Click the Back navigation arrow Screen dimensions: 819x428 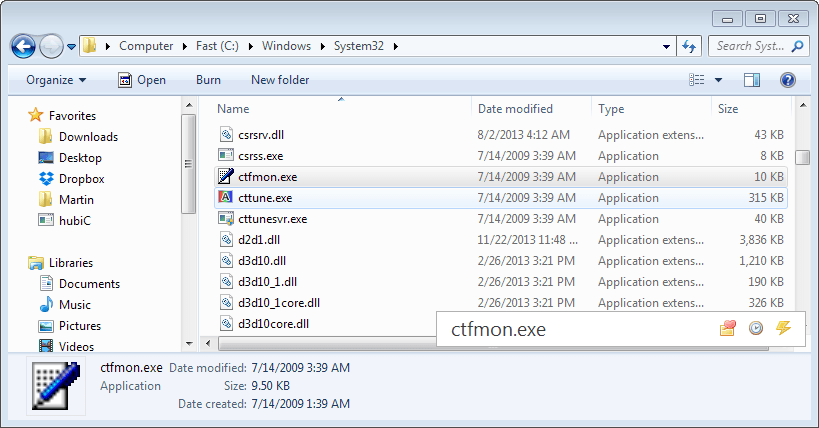pos(24,46)
